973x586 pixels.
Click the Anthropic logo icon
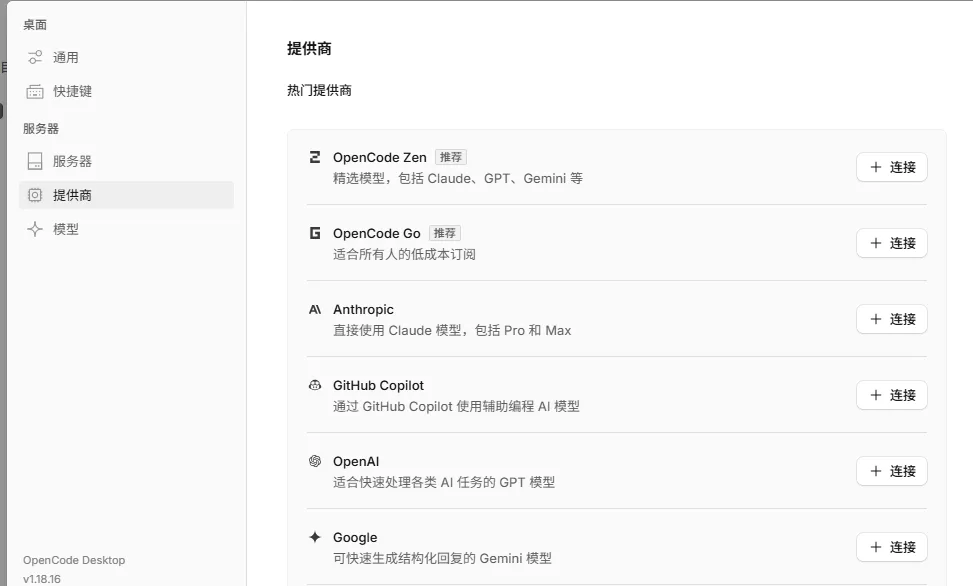(315, 309)
